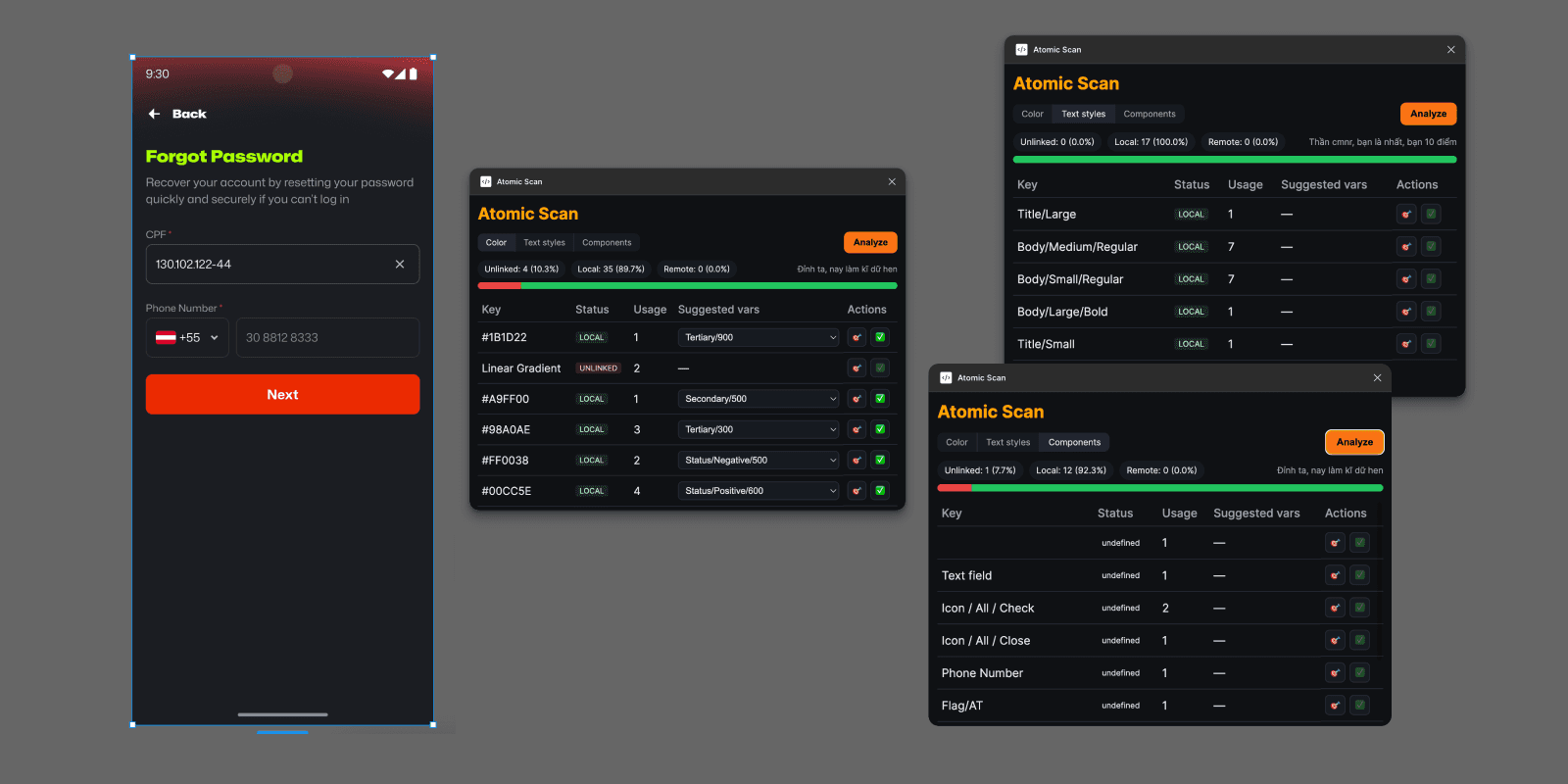
Task: Click the red Next button
Action: pyautogui.click(x=283, y=394)
